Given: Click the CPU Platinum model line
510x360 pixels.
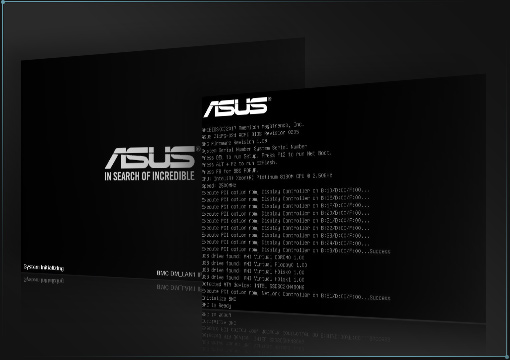Looking at the screenshot, I should (267, 177).
